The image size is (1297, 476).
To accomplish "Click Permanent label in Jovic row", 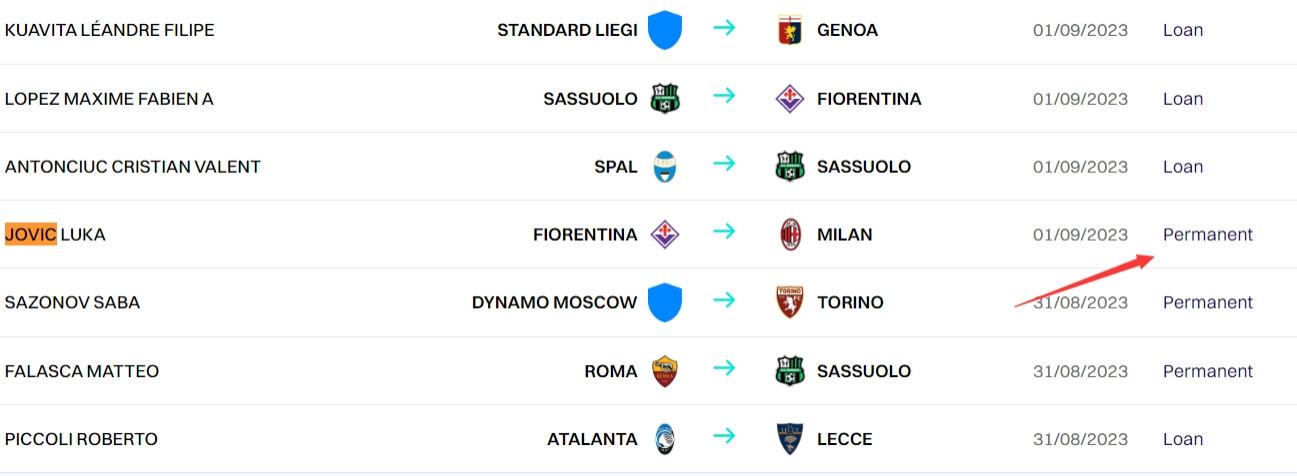I will point(1208,235).
